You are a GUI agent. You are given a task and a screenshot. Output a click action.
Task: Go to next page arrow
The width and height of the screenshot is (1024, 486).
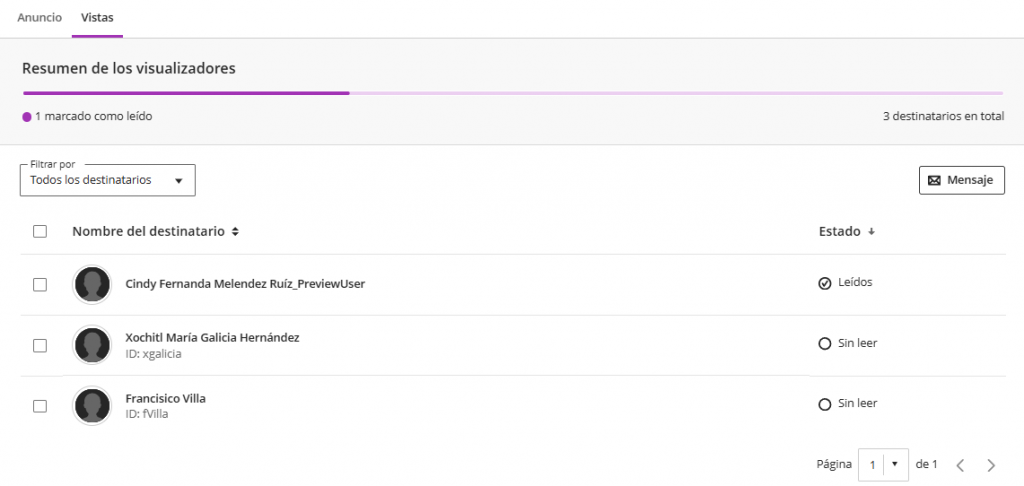point(991,465)
